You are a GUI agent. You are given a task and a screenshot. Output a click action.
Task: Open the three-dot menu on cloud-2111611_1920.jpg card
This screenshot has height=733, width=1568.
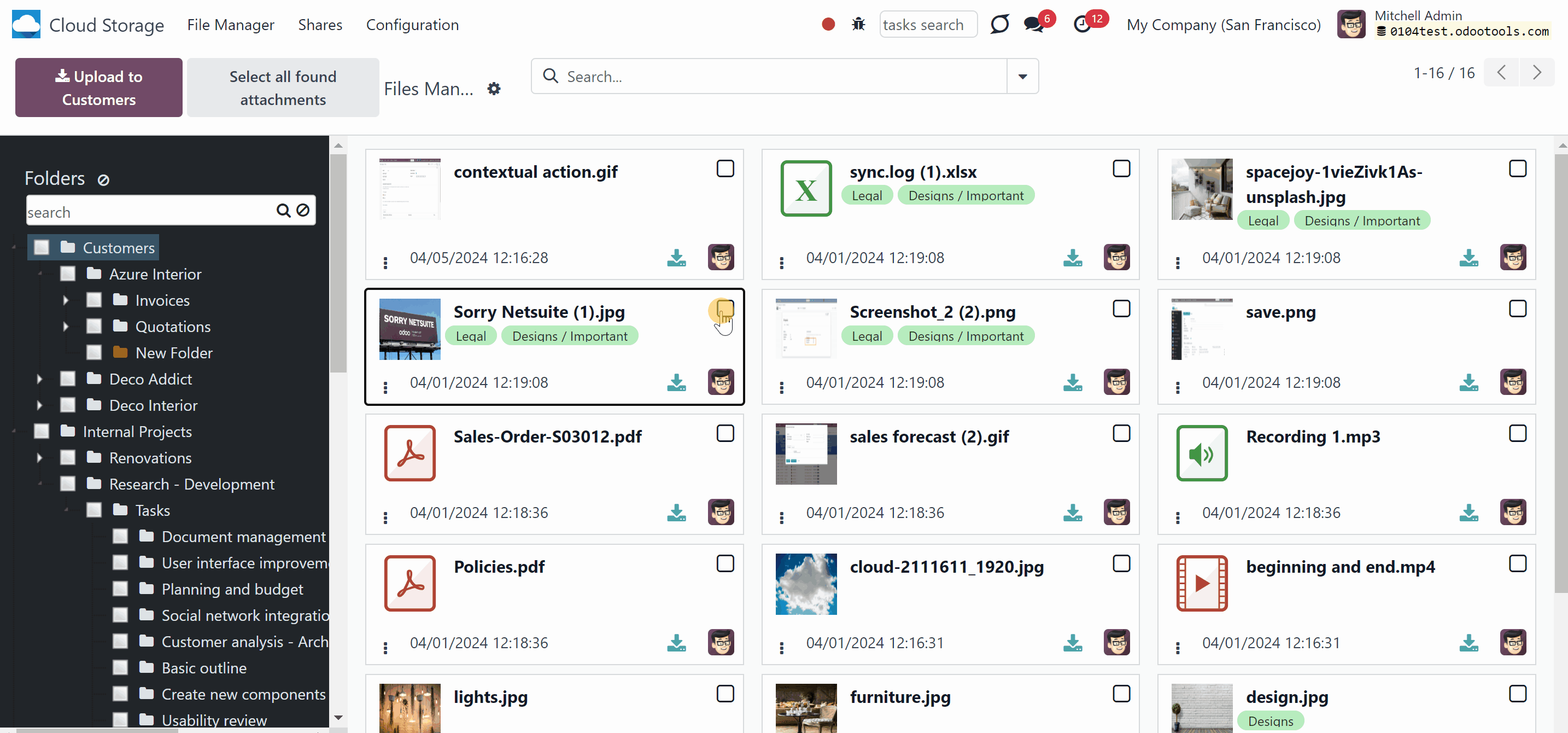click(x=782, y=648)
